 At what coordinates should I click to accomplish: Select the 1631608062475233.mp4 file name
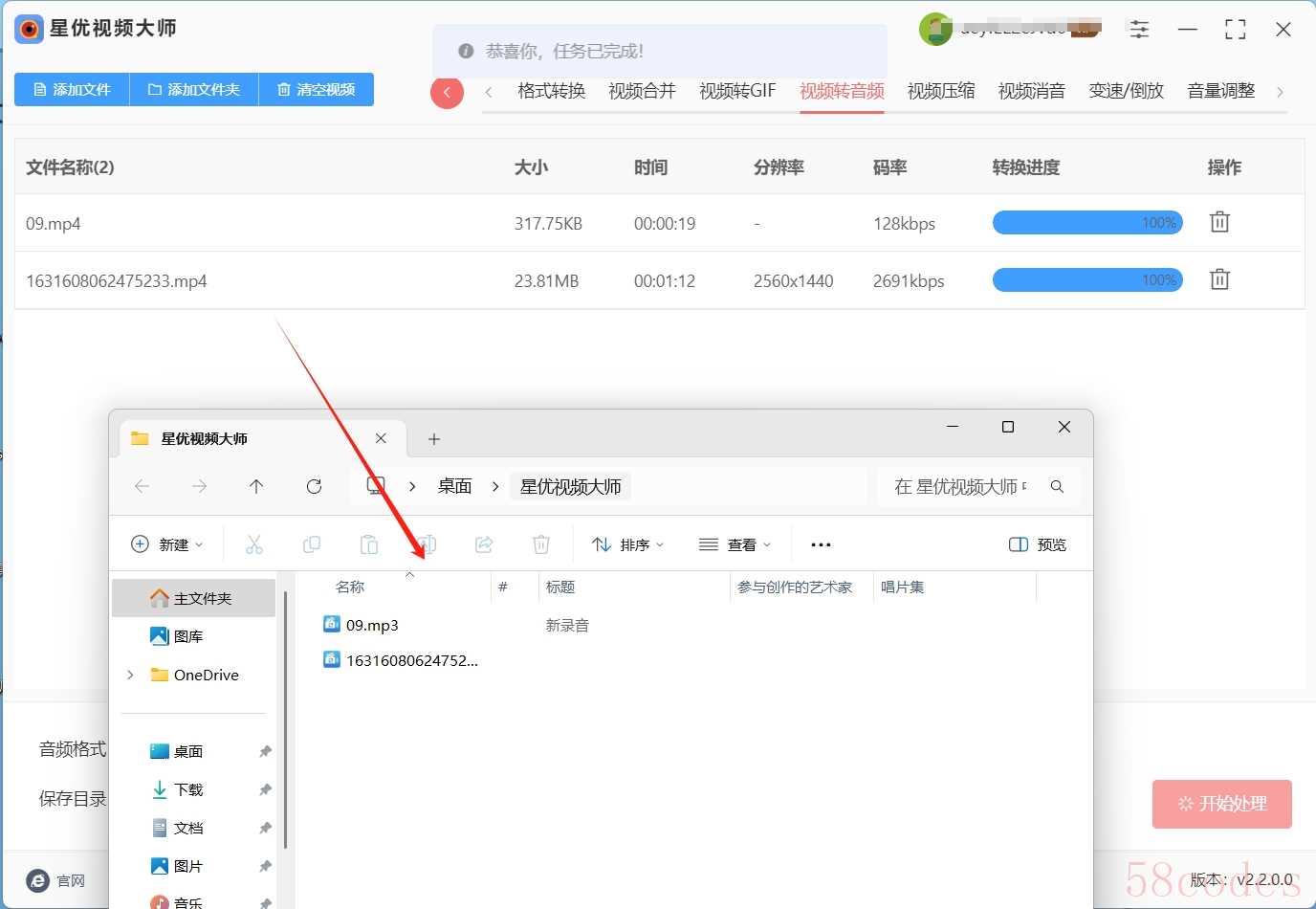pos(117,281)
